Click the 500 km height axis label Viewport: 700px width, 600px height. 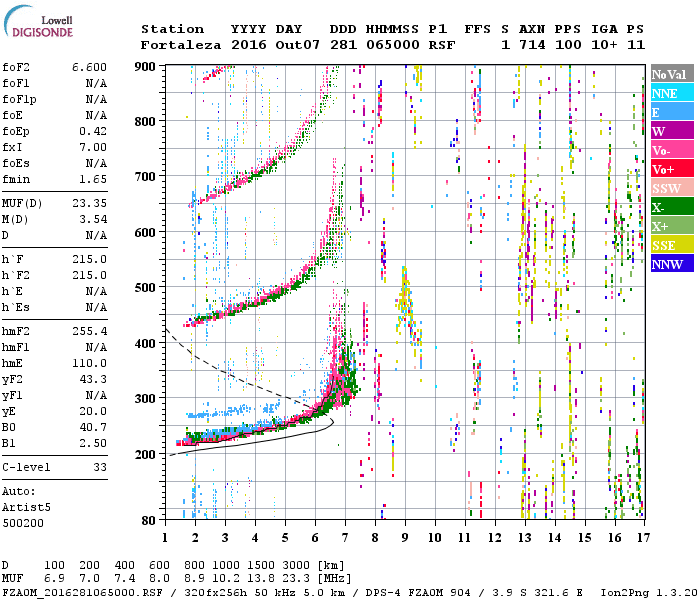tap(145, 288)
